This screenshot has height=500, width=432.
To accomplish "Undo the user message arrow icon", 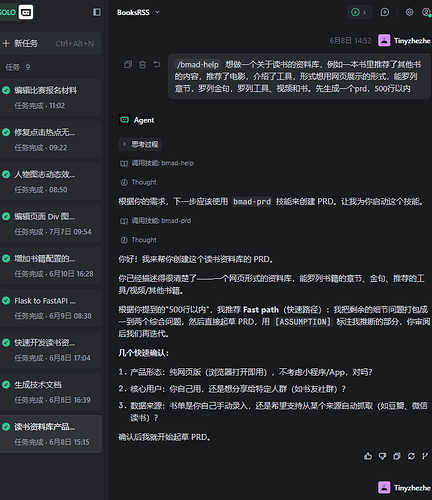I will [157, 64].
